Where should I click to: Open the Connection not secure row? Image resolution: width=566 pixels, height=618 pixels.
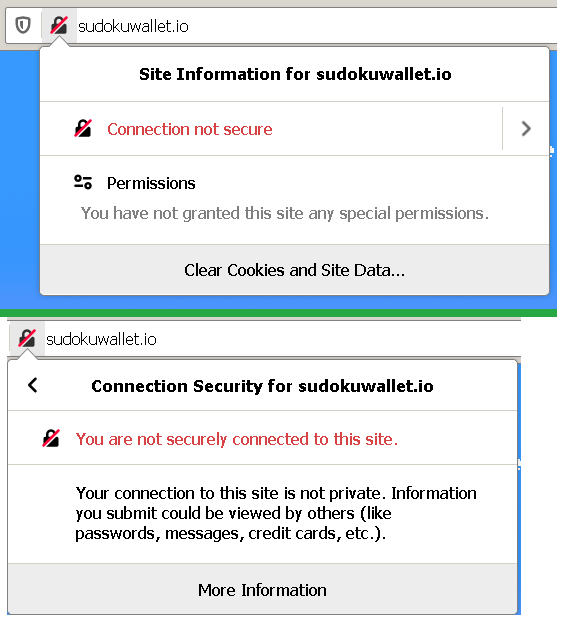pyautogui.click(x=271, y=128)
